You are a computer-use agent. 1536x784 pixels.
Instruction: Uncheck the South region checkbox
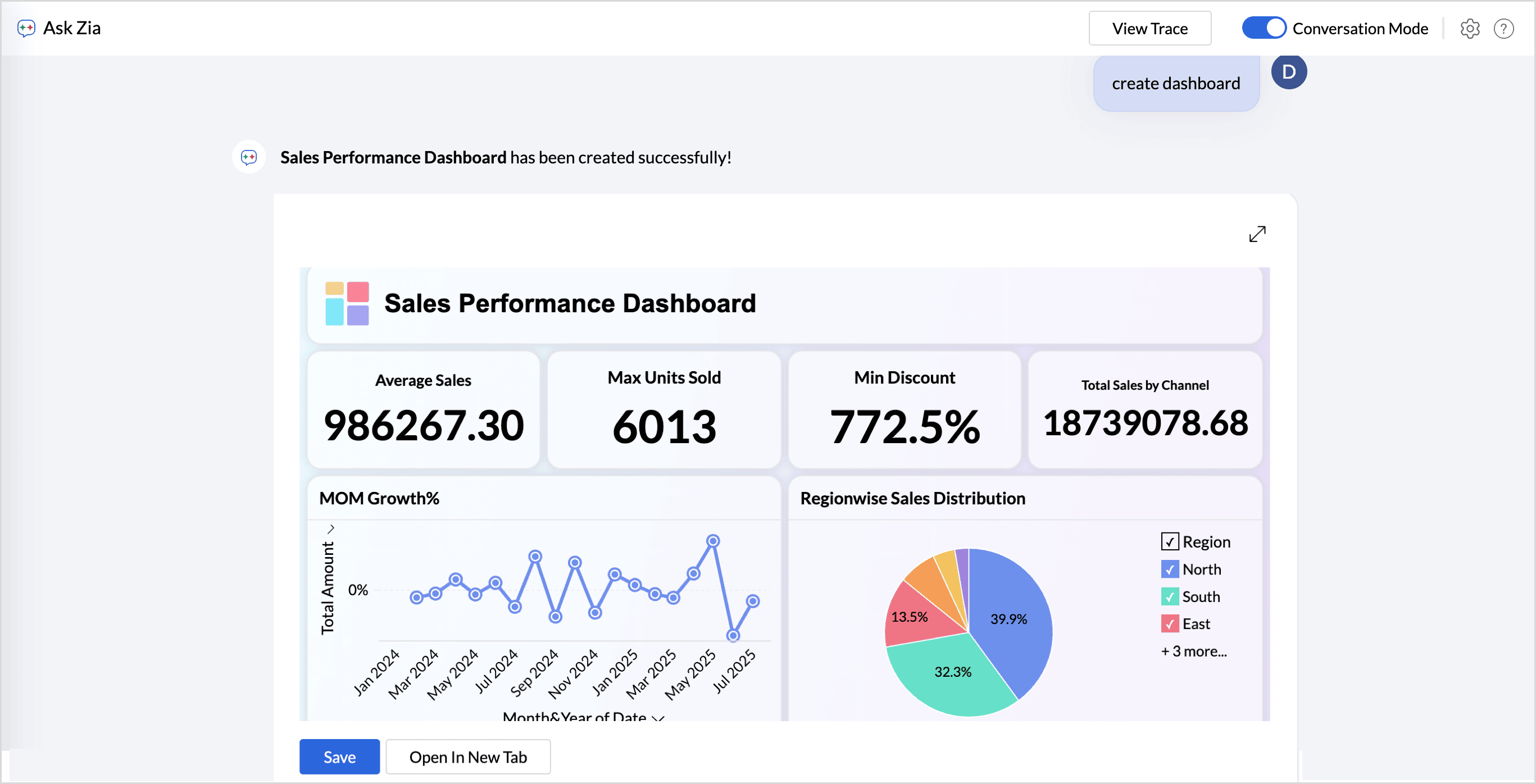pyautogui.click(x=1169, y=597)
